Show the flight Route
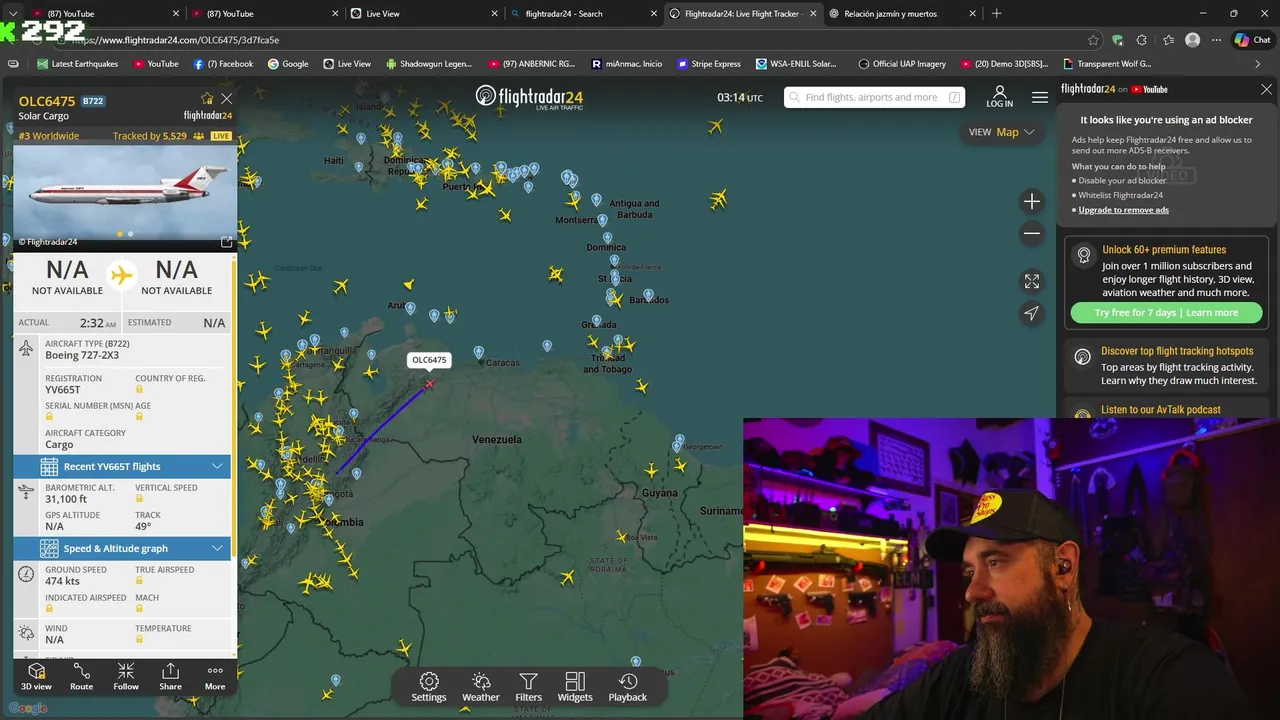 (x=81, y=676)
